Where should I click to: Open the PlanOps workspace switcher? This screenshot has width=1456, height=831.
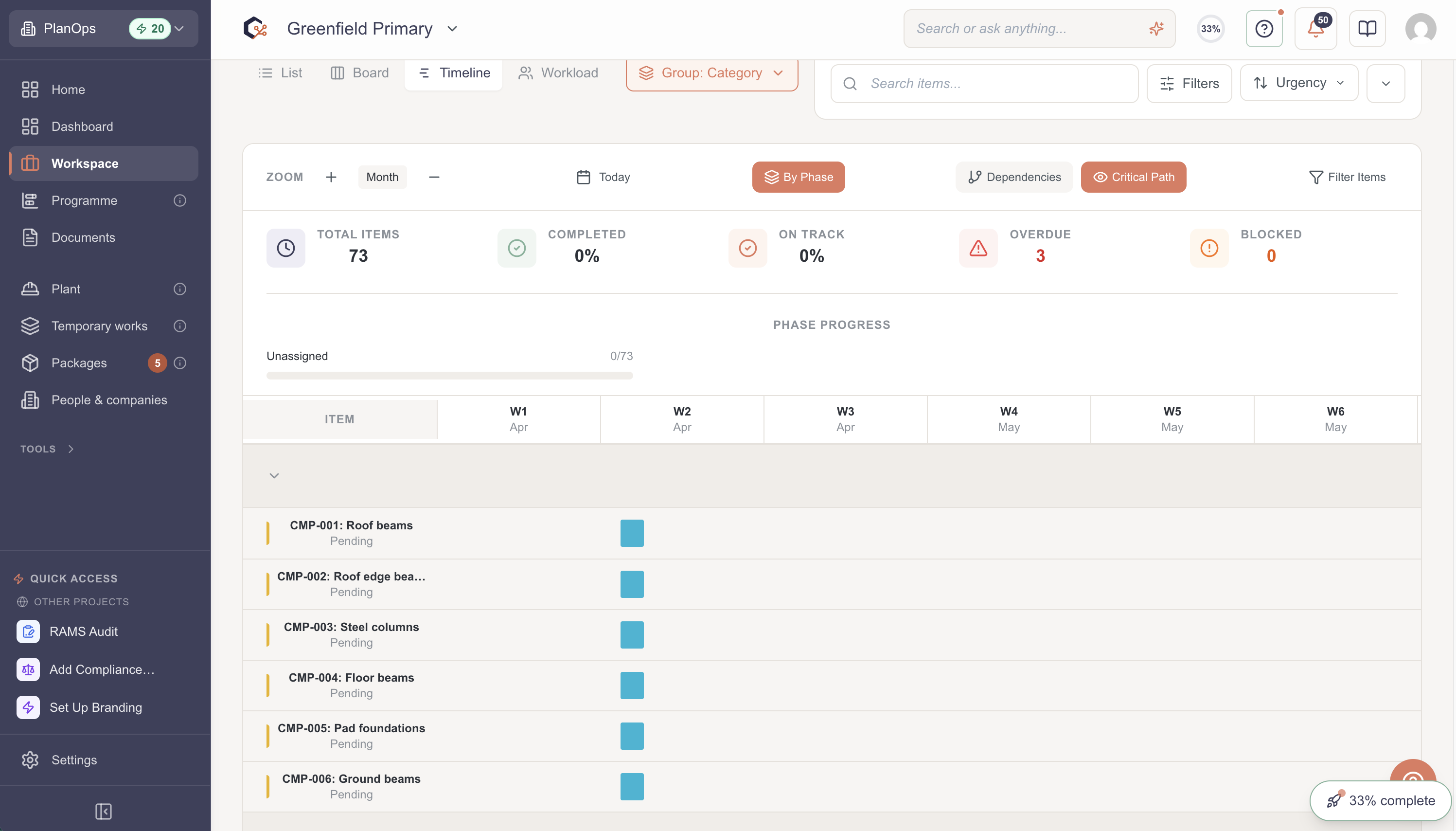click(103, 29)
